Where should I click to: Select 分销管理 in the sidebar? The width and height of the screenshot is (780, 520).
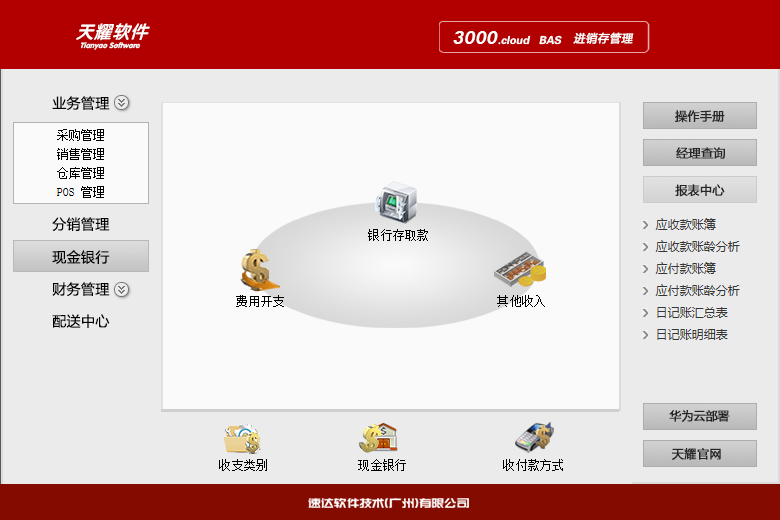click(x=81, y=224)
